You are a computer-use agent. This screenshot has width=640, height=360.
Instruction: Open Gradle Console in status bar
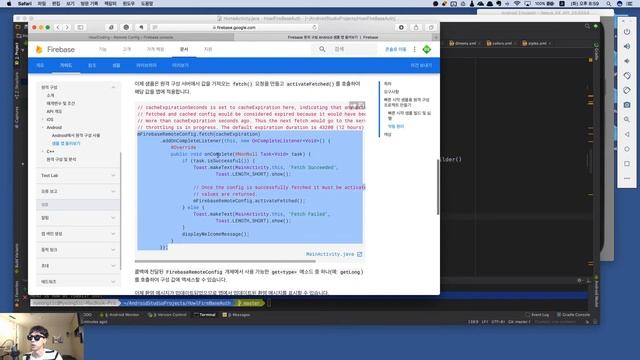click(x=573, y=315)
